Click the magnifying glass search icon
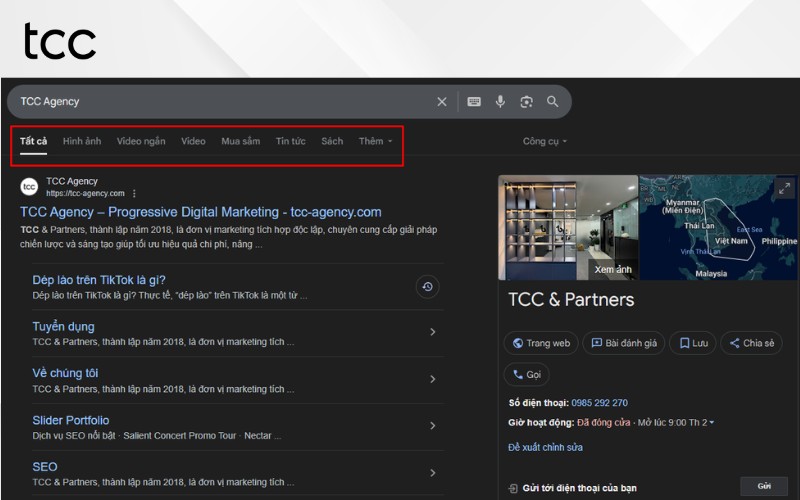Image resolution: width=800 pixels, height=500 pixels. click(x=553, y=102)
